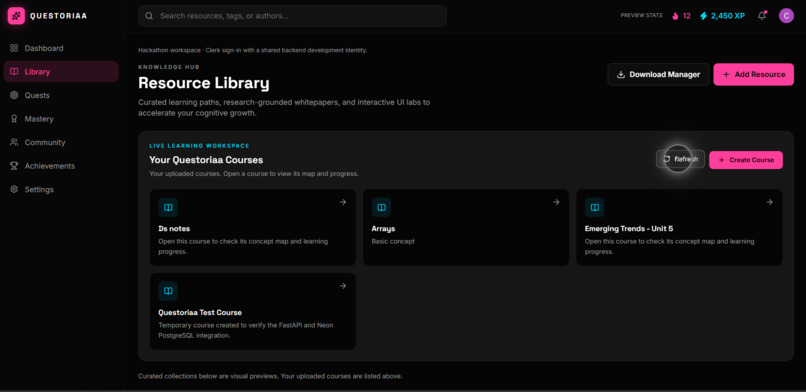Go to Quests in the sidebar
Viewport: 806px width, 392px height.
[61, 96]
